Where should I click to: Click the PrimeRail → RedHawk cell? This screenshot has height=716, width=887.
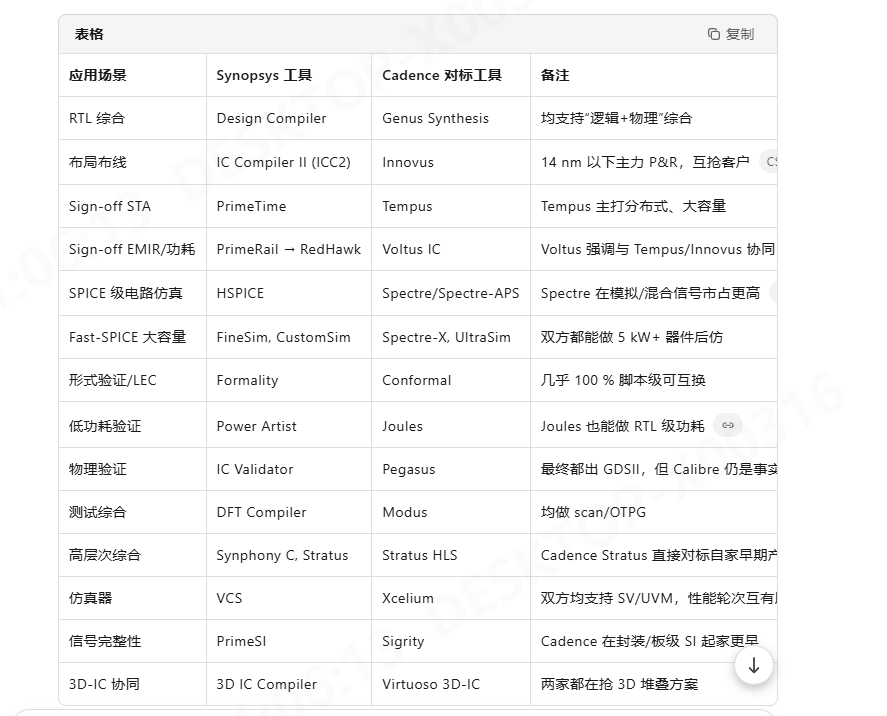pyautogui.click(x=289, y=249)
